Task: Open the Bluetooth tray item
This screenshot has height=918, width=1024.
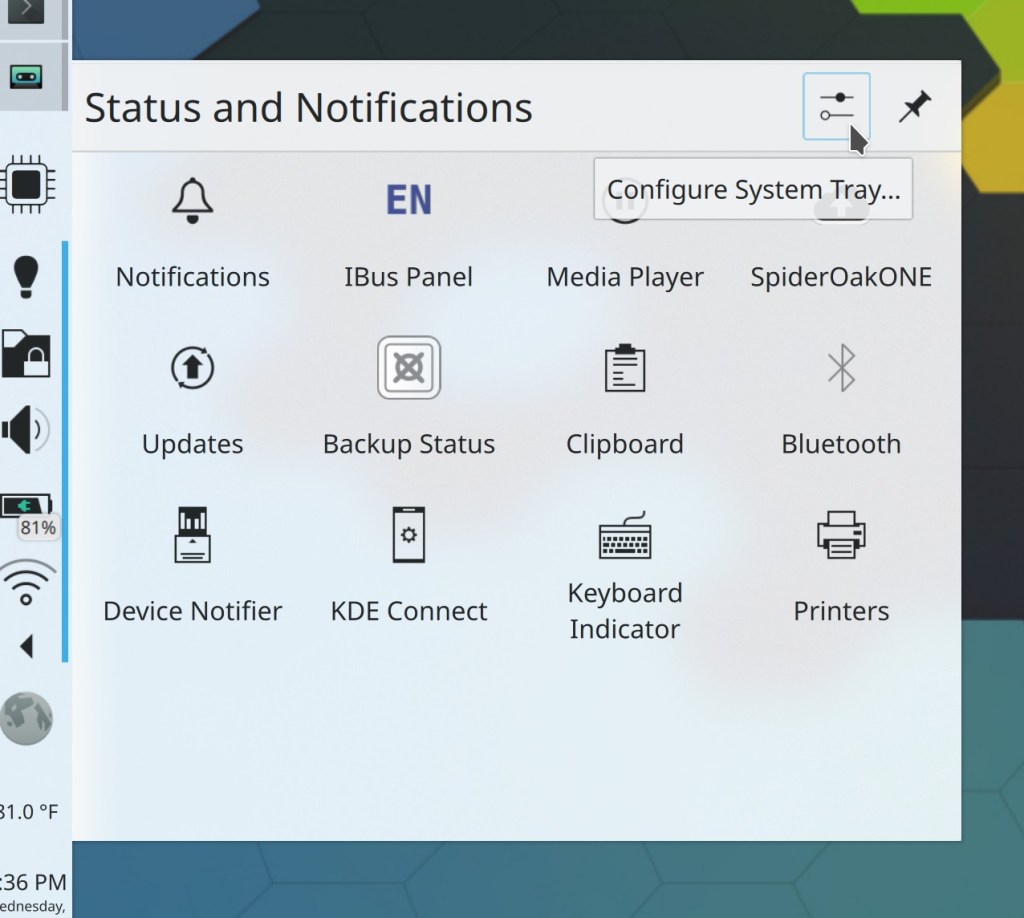Action: point(840,368)
